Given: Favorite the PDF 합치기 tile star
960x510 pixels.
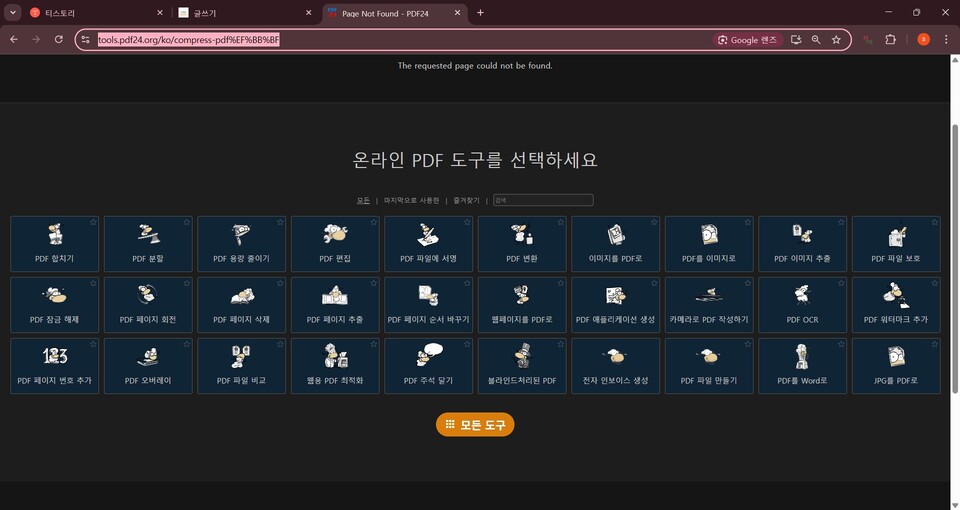Looking at the screenshot, I should [93, 222].
